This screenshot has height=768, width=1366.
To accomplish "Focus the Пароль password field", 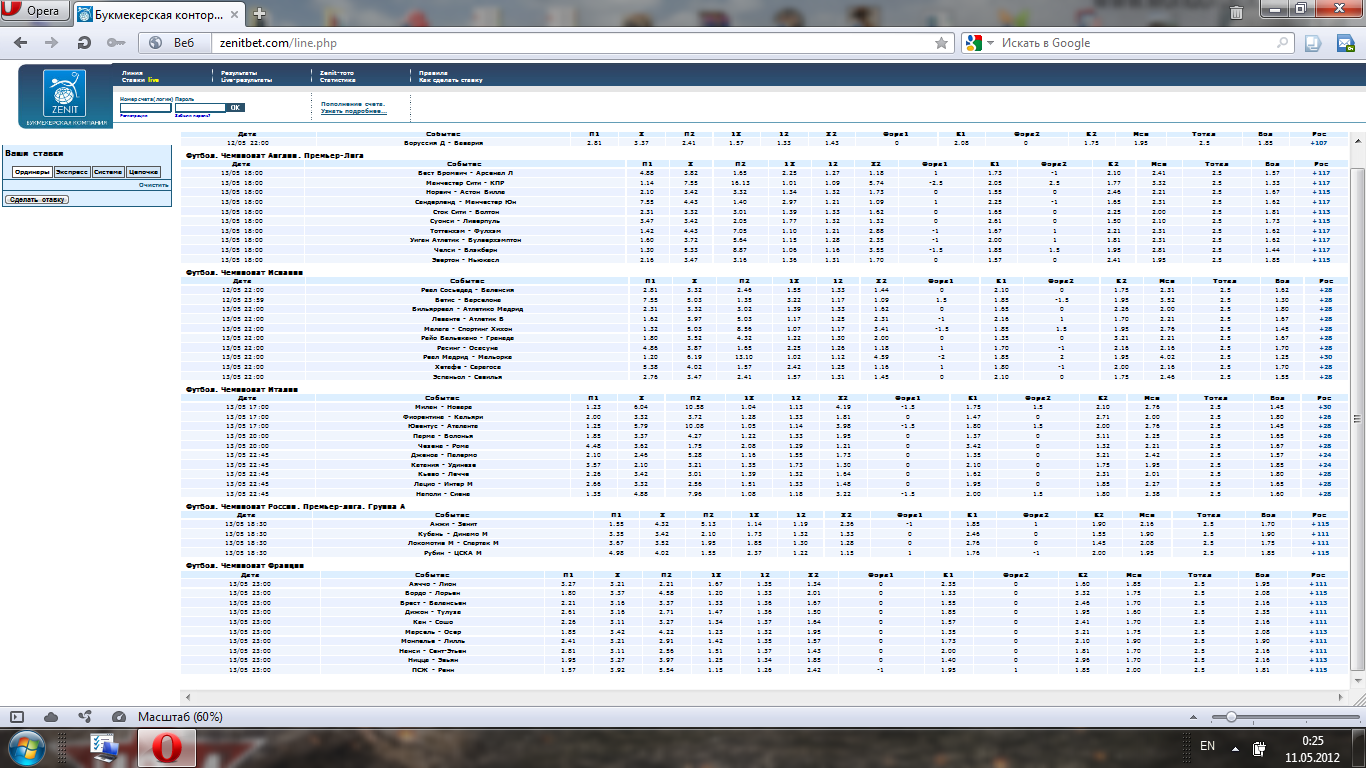I will click(200, 107).
